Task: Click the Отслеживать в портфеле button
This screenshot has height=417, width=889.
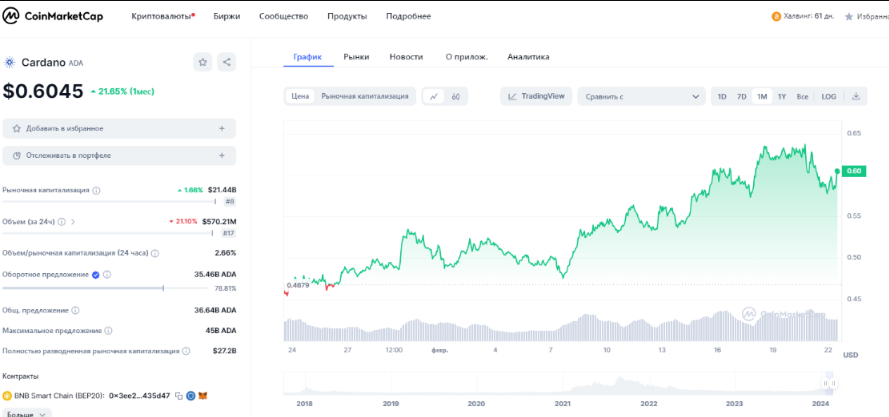Action: [119, 155]
